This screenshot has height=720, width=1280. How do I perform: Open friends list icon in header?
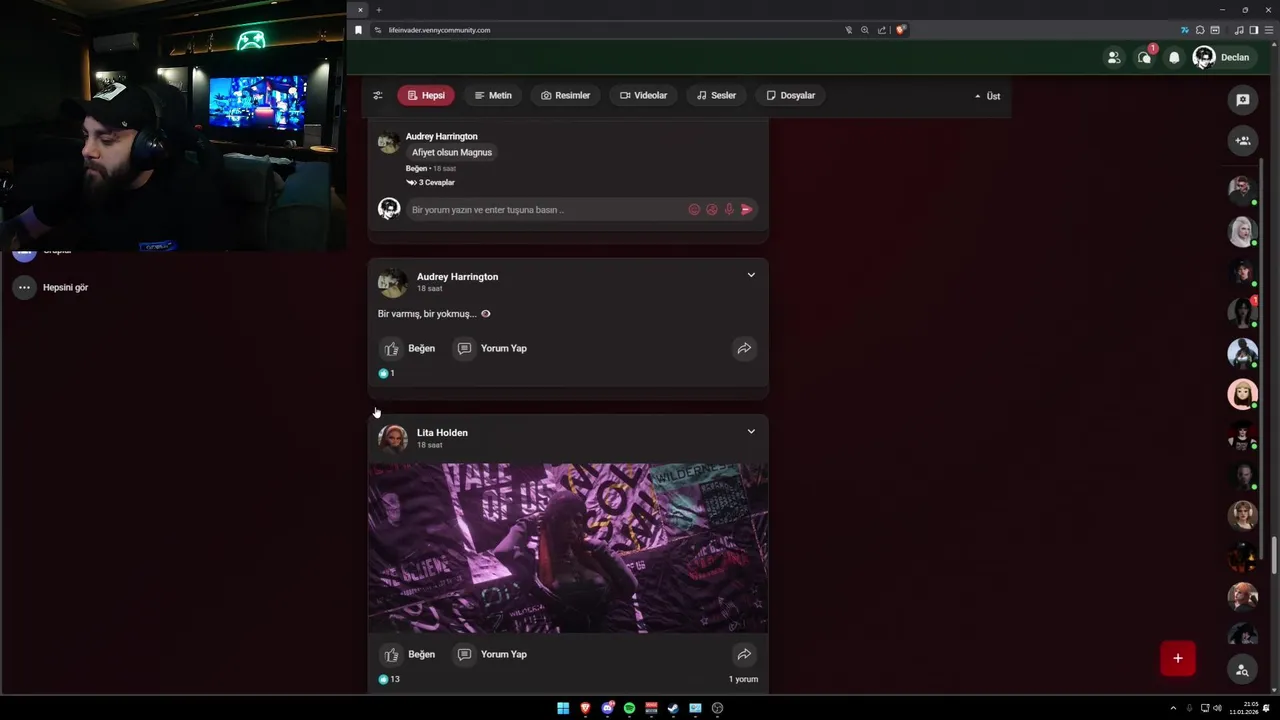[1113, 58]
